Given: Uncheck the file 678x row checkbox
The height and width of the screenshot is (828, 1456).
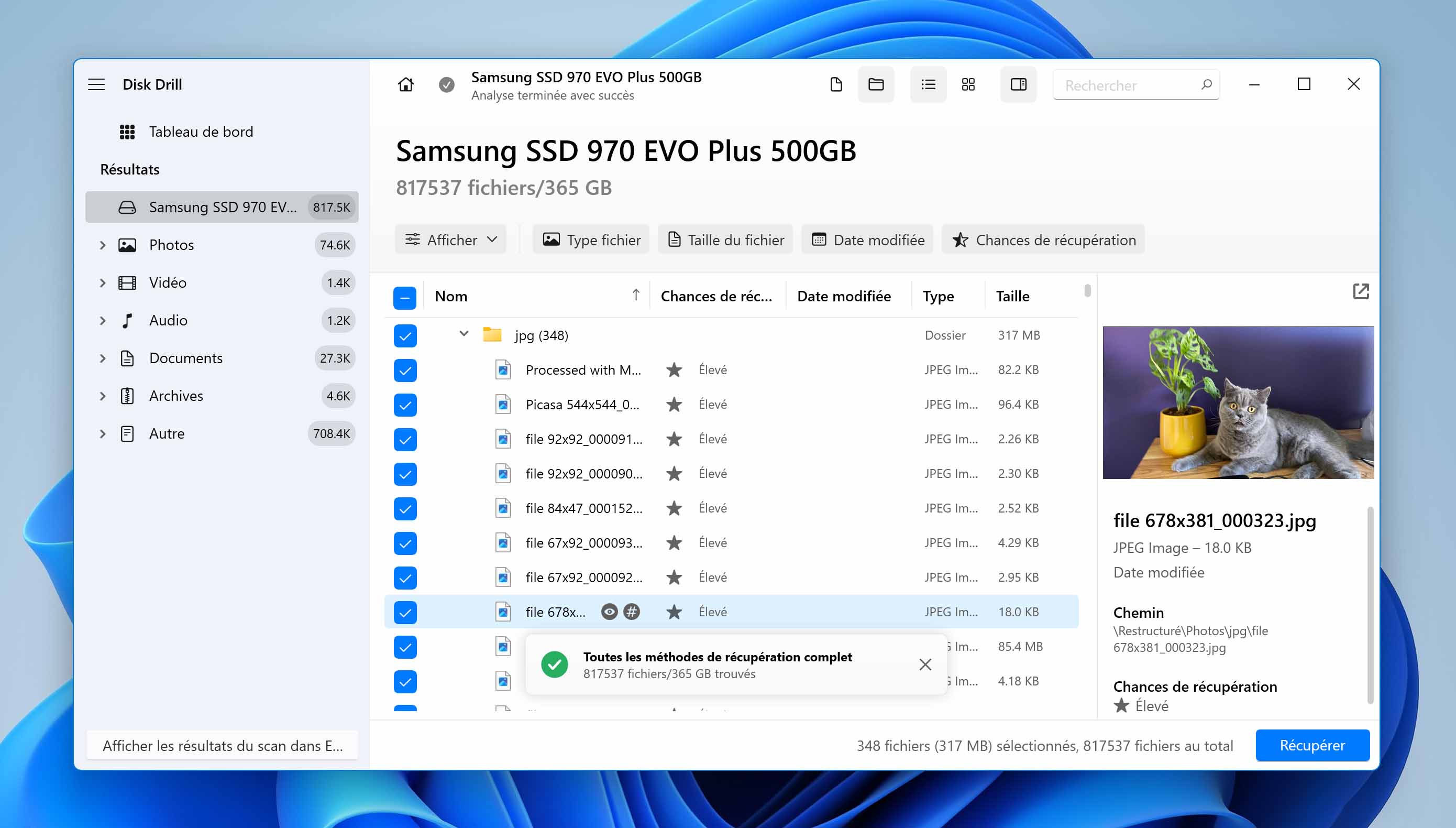Looking at the screenshot, I should click(405, 613).
